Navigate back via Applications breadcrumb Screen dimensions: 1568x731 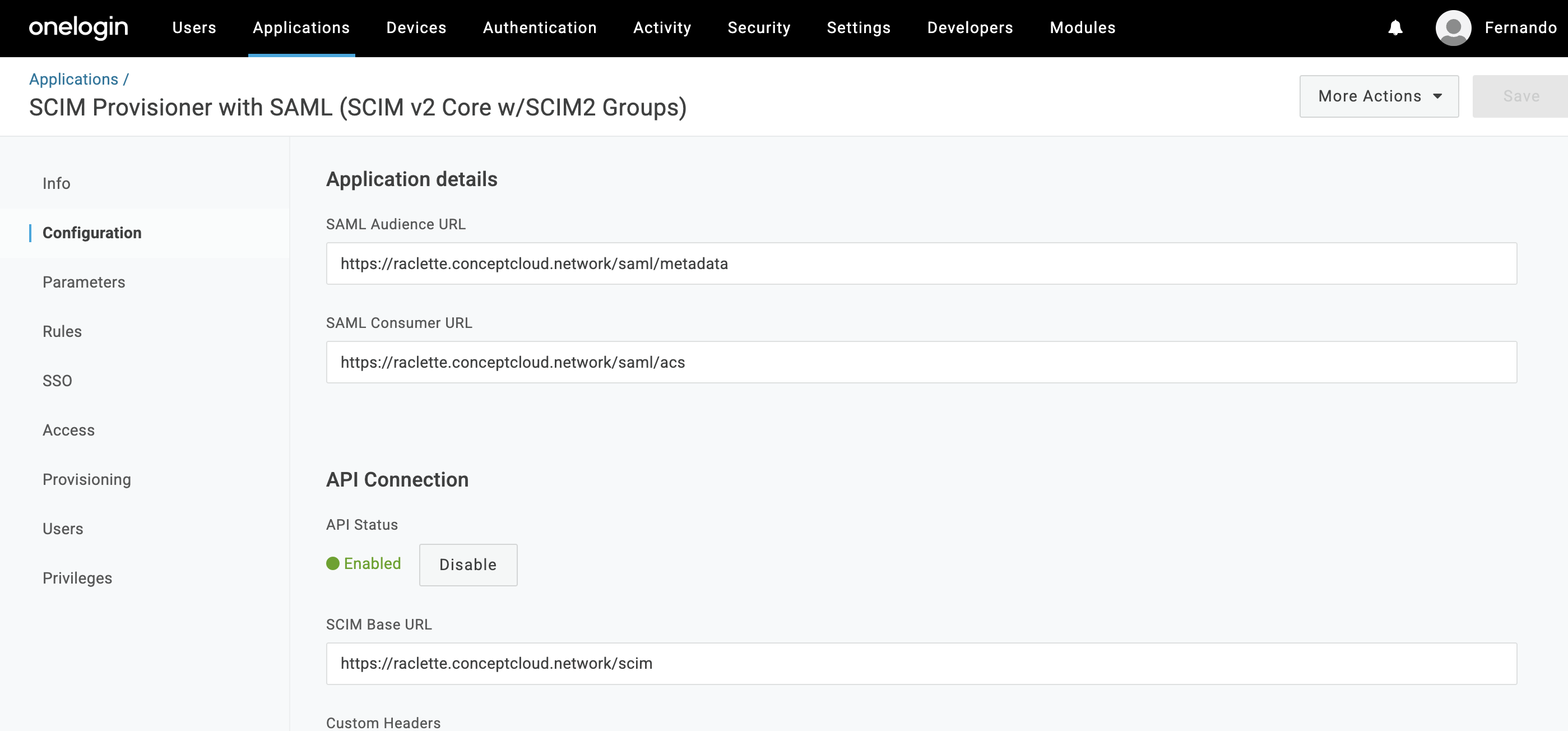click(x=73, y=79)
